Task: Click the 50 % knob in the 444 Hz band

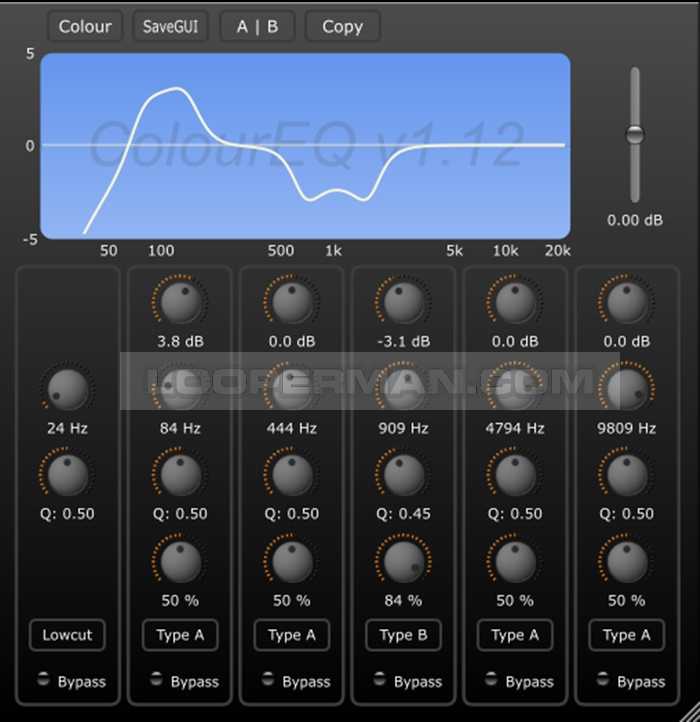Action: pyautogui.click(x=292, y=562)
